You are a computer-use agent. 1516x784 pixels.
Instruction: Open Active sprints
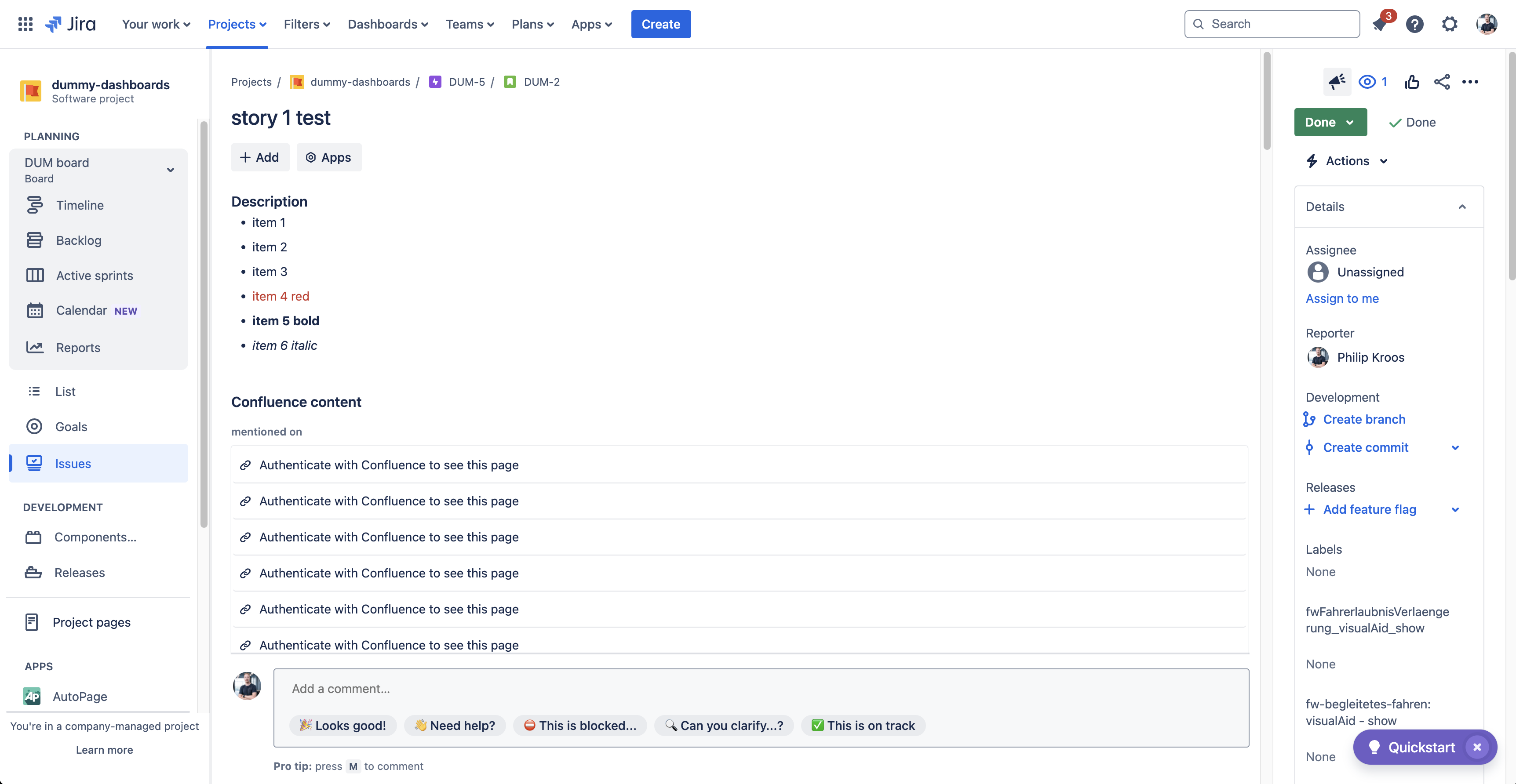point(94,275)
